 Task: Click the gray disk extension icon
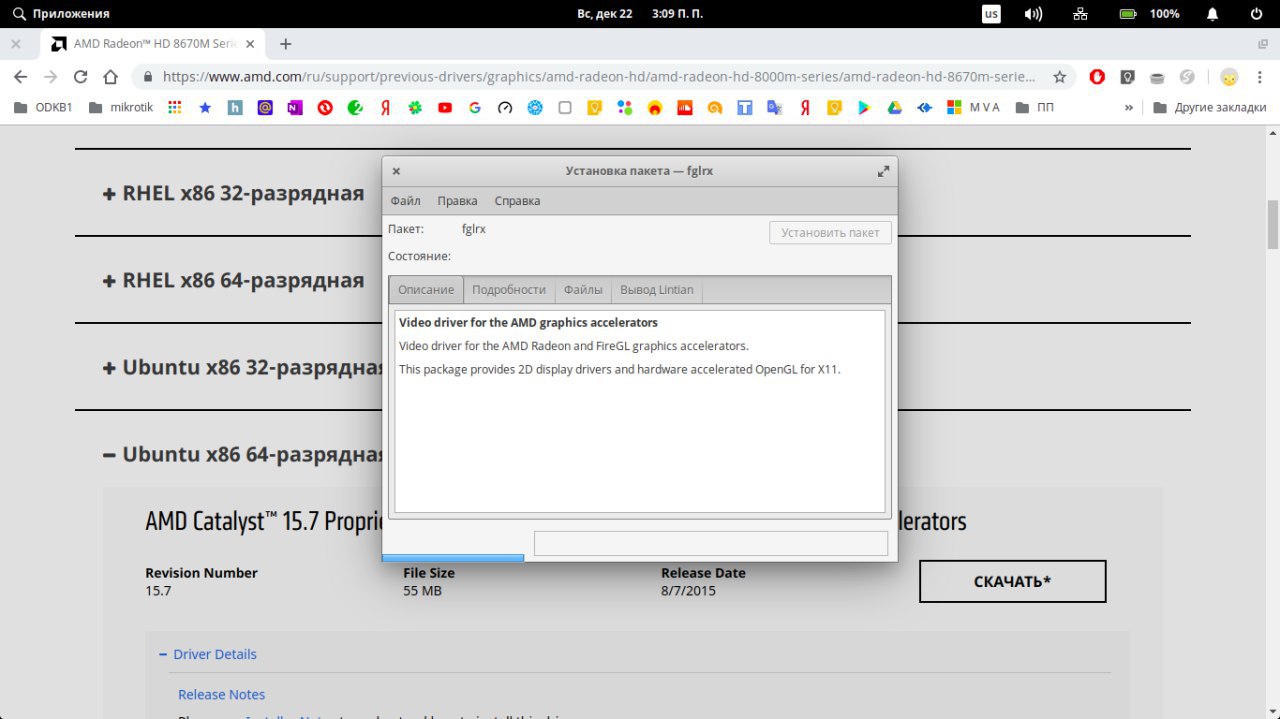tap(1157, 76)
